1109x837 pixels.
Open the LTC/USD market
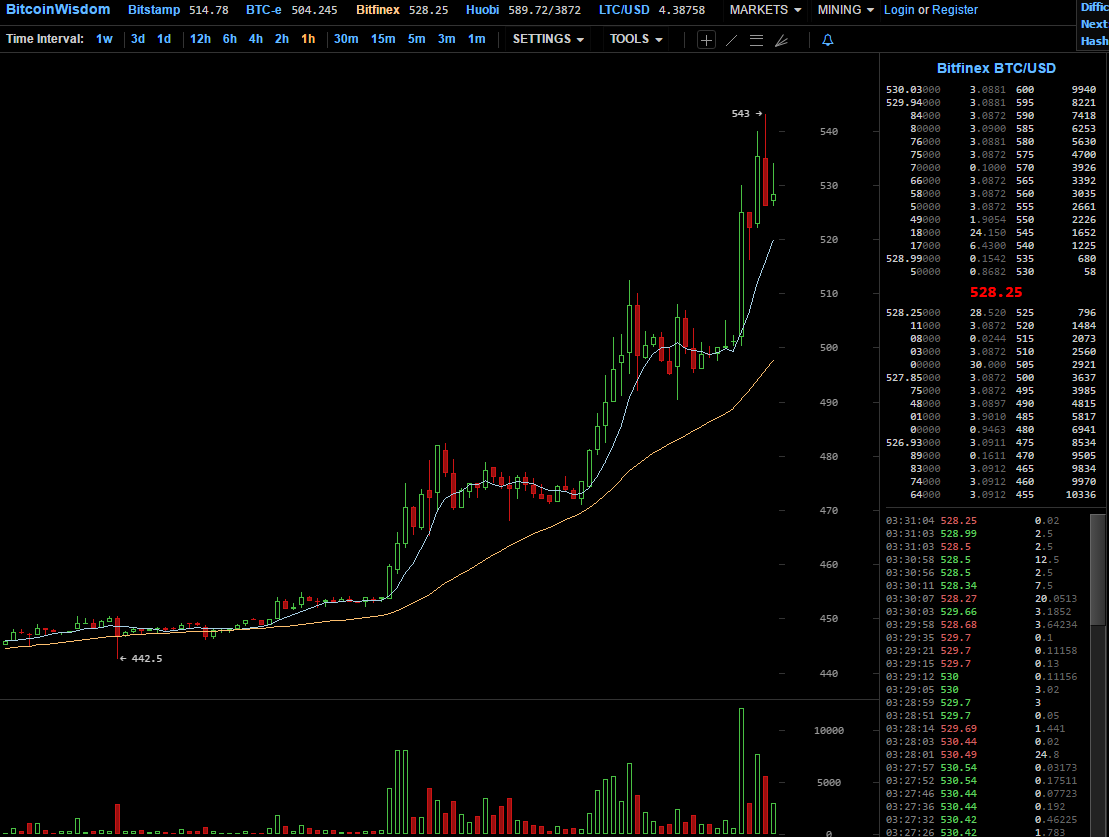click(x=624, y=10)
